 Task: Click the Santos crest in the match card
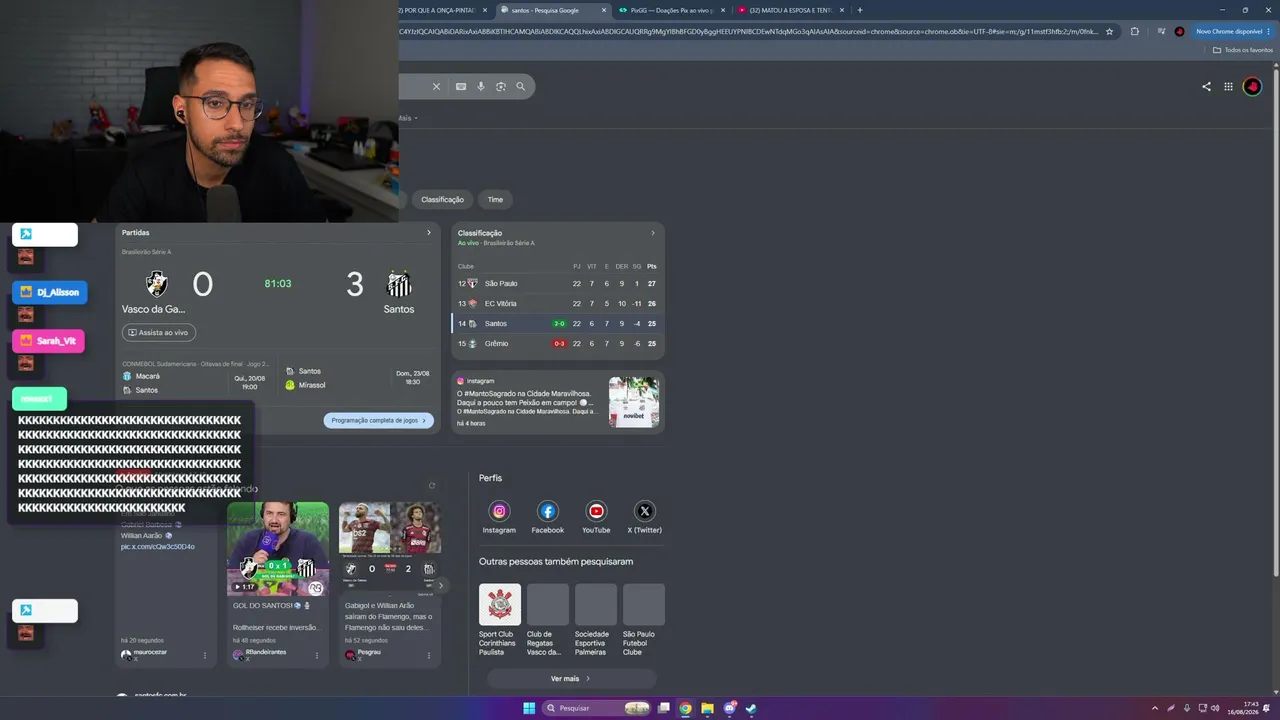click(399, 284)
